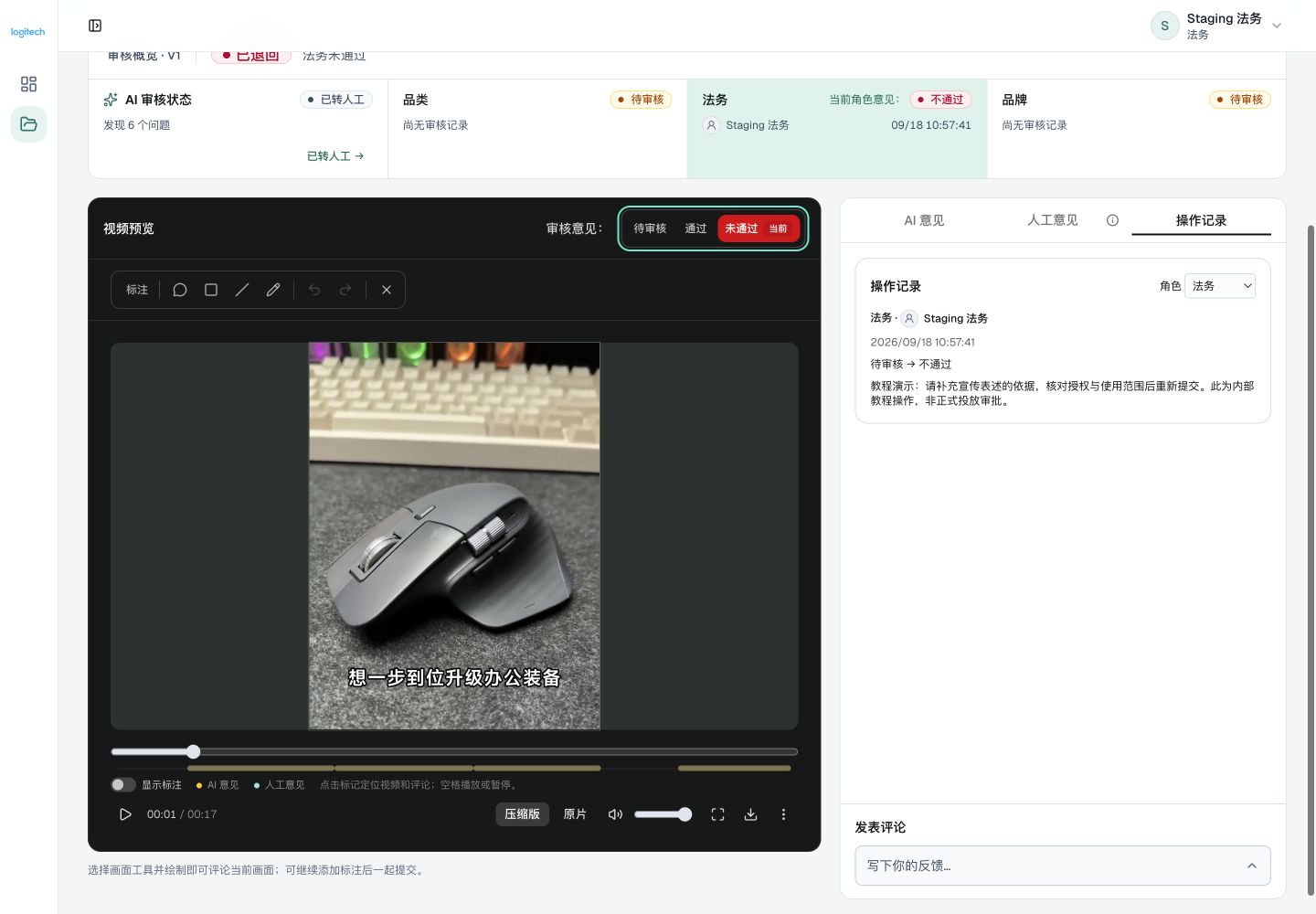Click the 待审核 badge in 品牌
The width and height of the screenshot is (1316, 914).
tap(1240, 100)
